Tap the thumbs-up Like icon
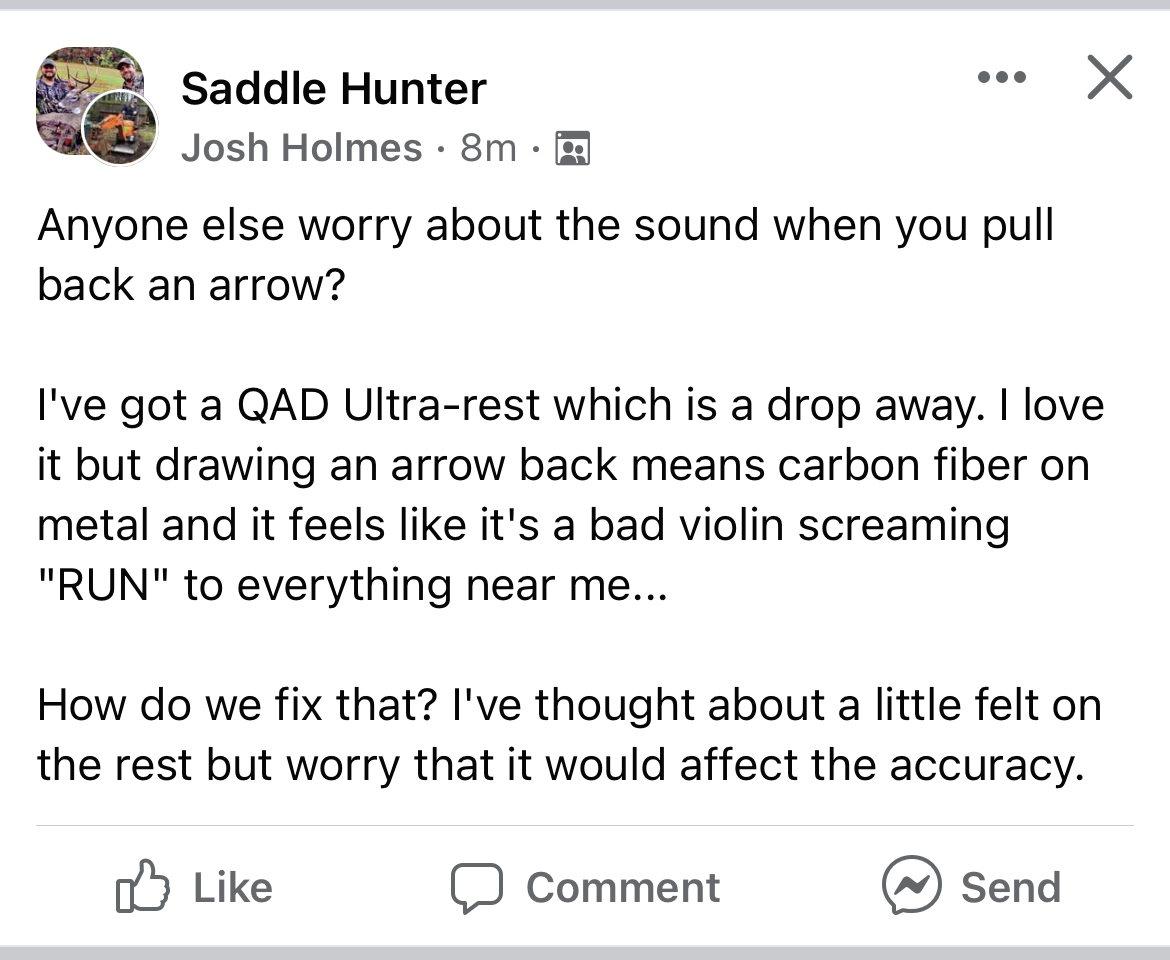This screenshot has height=960, width=1170. (x=143, y=886)
